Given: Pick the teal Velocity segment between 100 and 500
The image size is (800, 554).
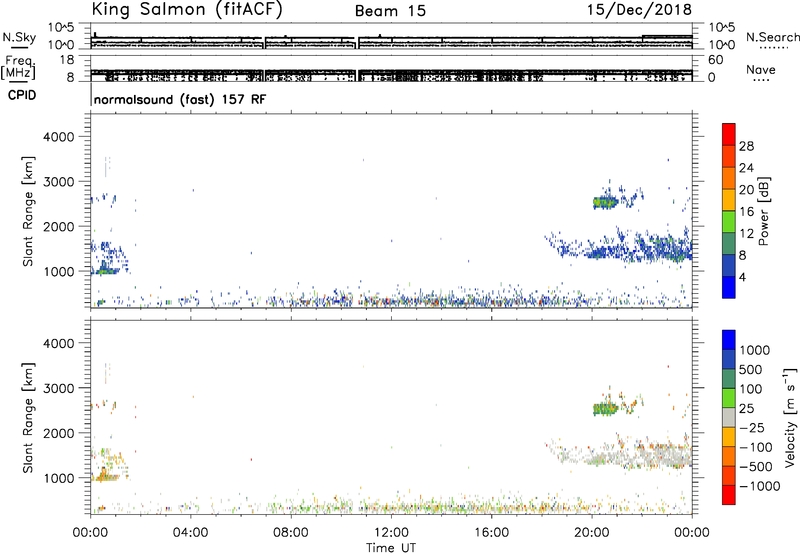Looking at the screenshot, I should (729, 379).
